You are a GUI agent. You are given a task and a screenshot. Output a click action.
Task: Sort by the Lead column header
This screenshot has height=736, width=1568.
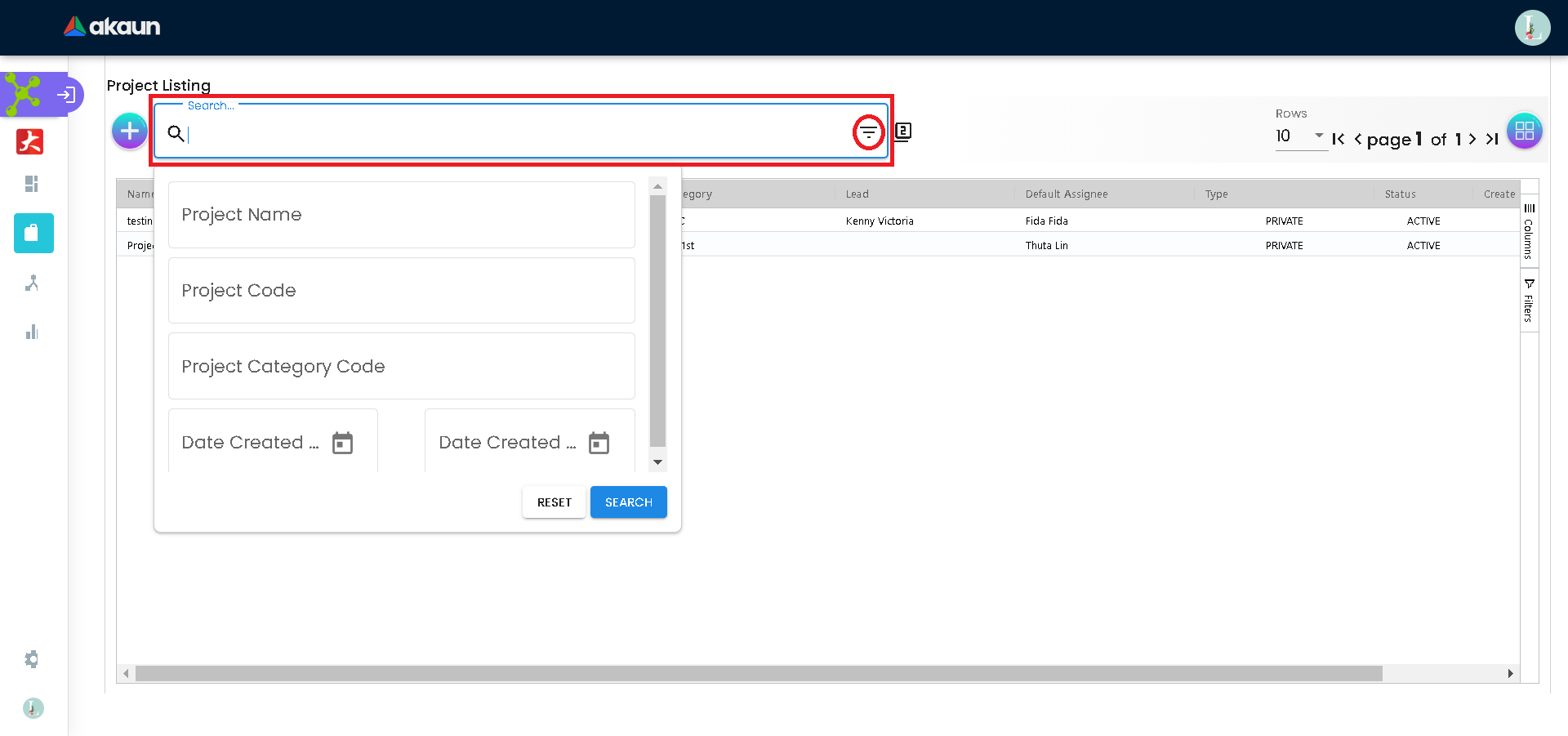point(857,194)
